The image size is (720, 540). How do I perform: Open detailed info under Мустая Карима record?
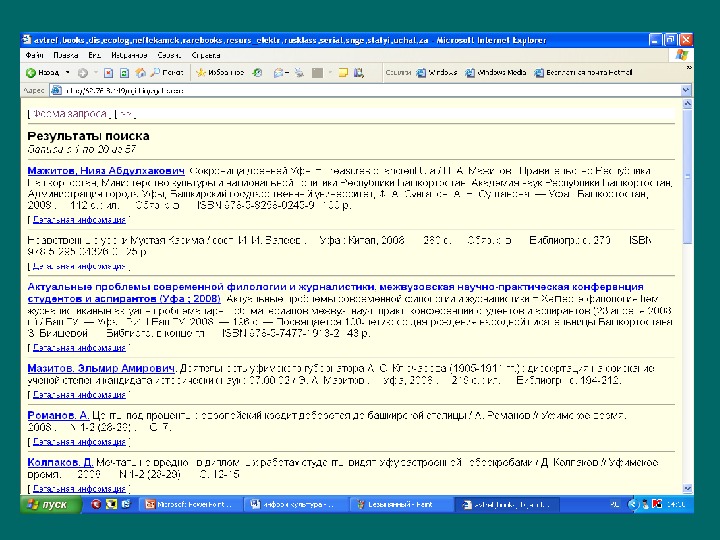tap(79, 266)
